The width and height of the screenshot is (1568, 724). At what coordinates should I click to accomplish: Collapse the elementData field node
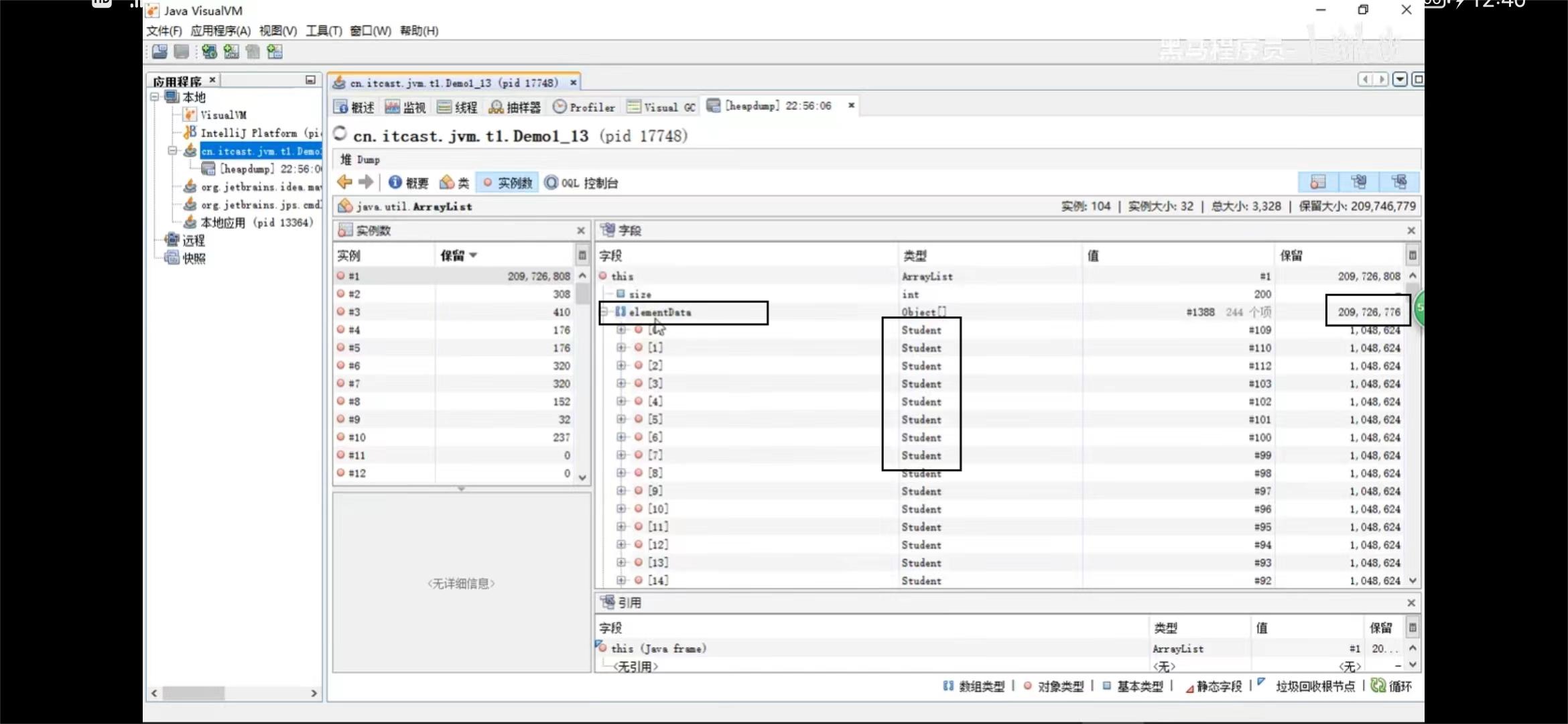point(604,312)
